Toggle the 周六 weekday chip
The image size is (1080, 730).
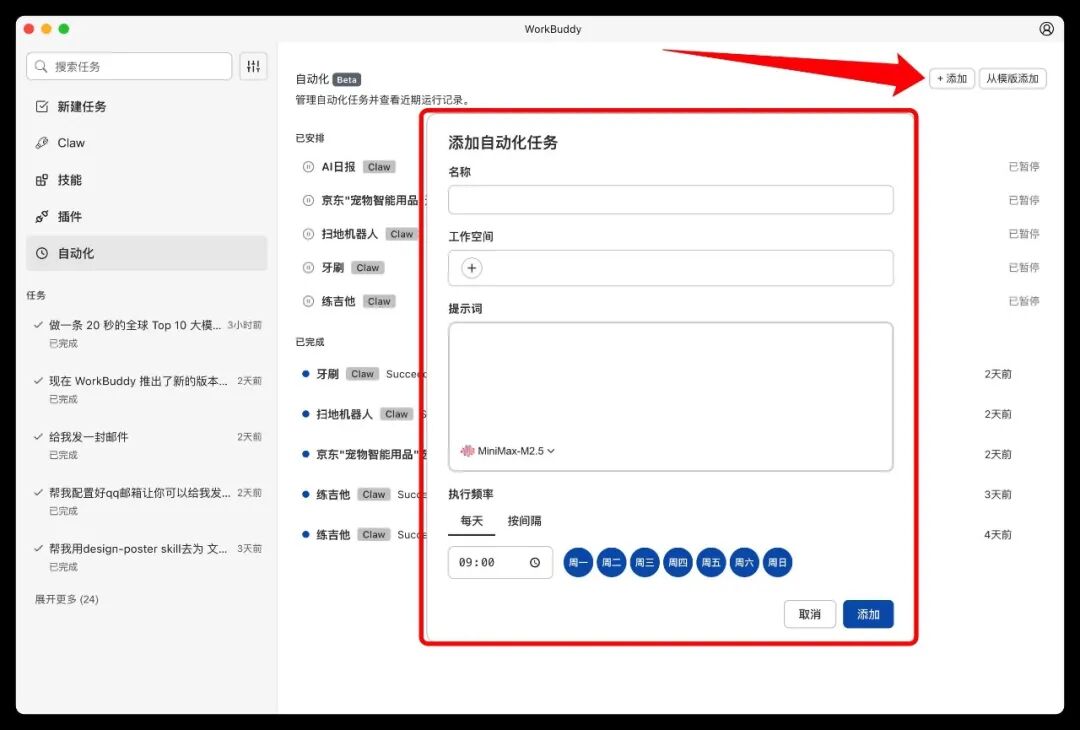tap(744, 563)
